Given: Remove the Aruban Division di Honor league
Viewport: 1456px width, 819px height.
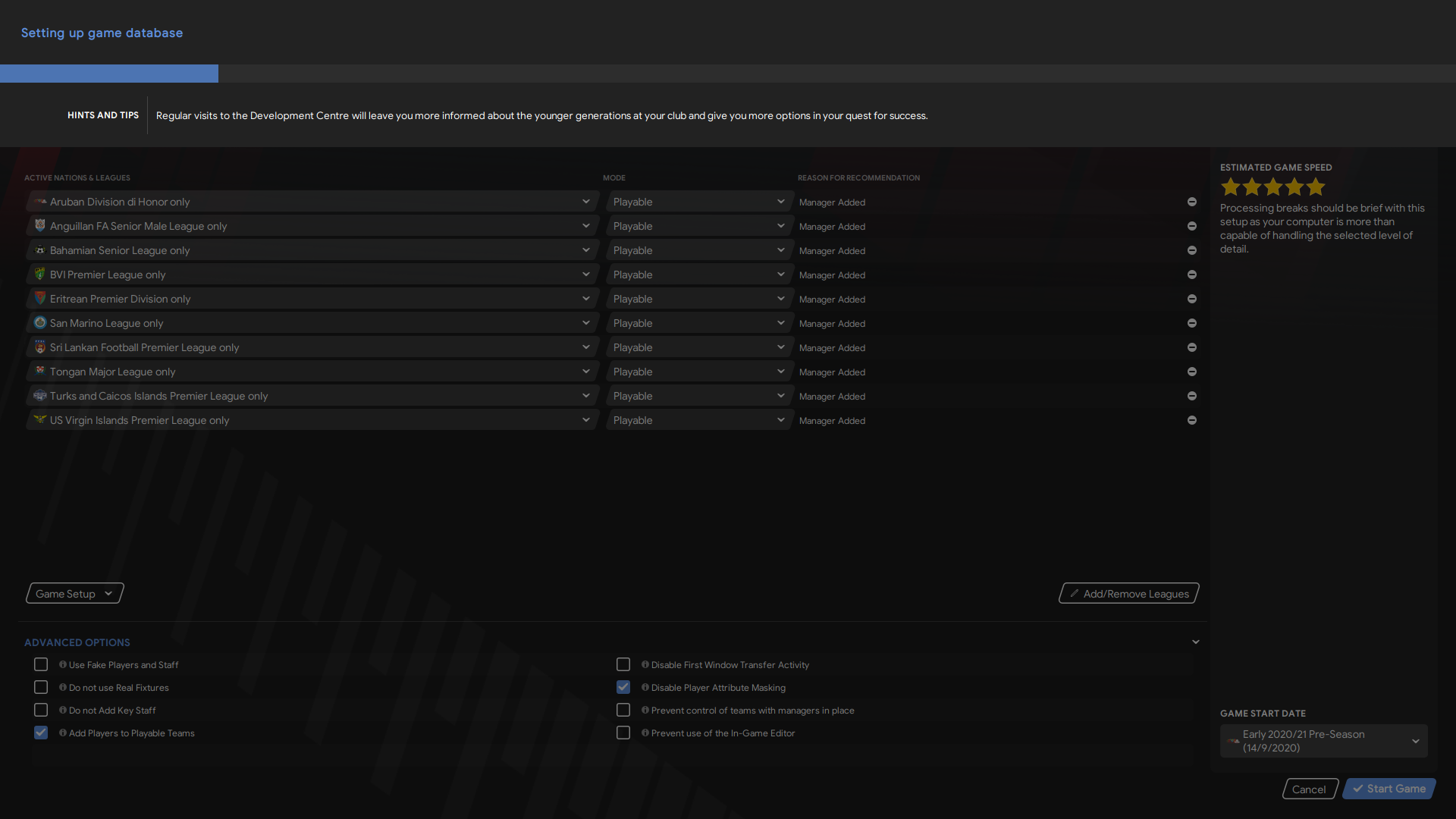Looking at the screenshot, I should [x=1191, y=202].
